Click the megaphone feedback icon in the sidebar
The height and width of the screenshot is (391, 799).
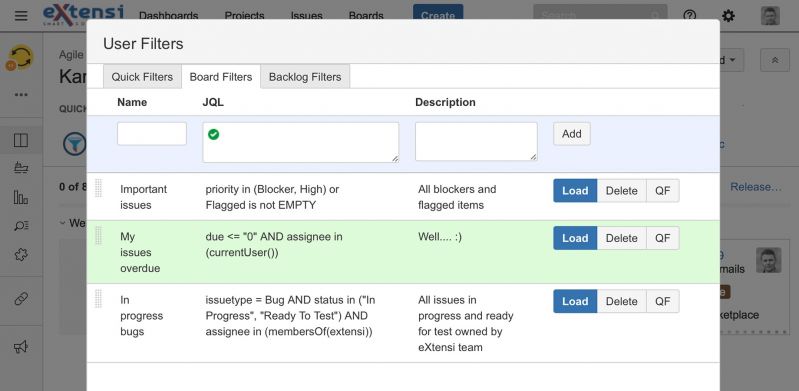click(21, 347)
